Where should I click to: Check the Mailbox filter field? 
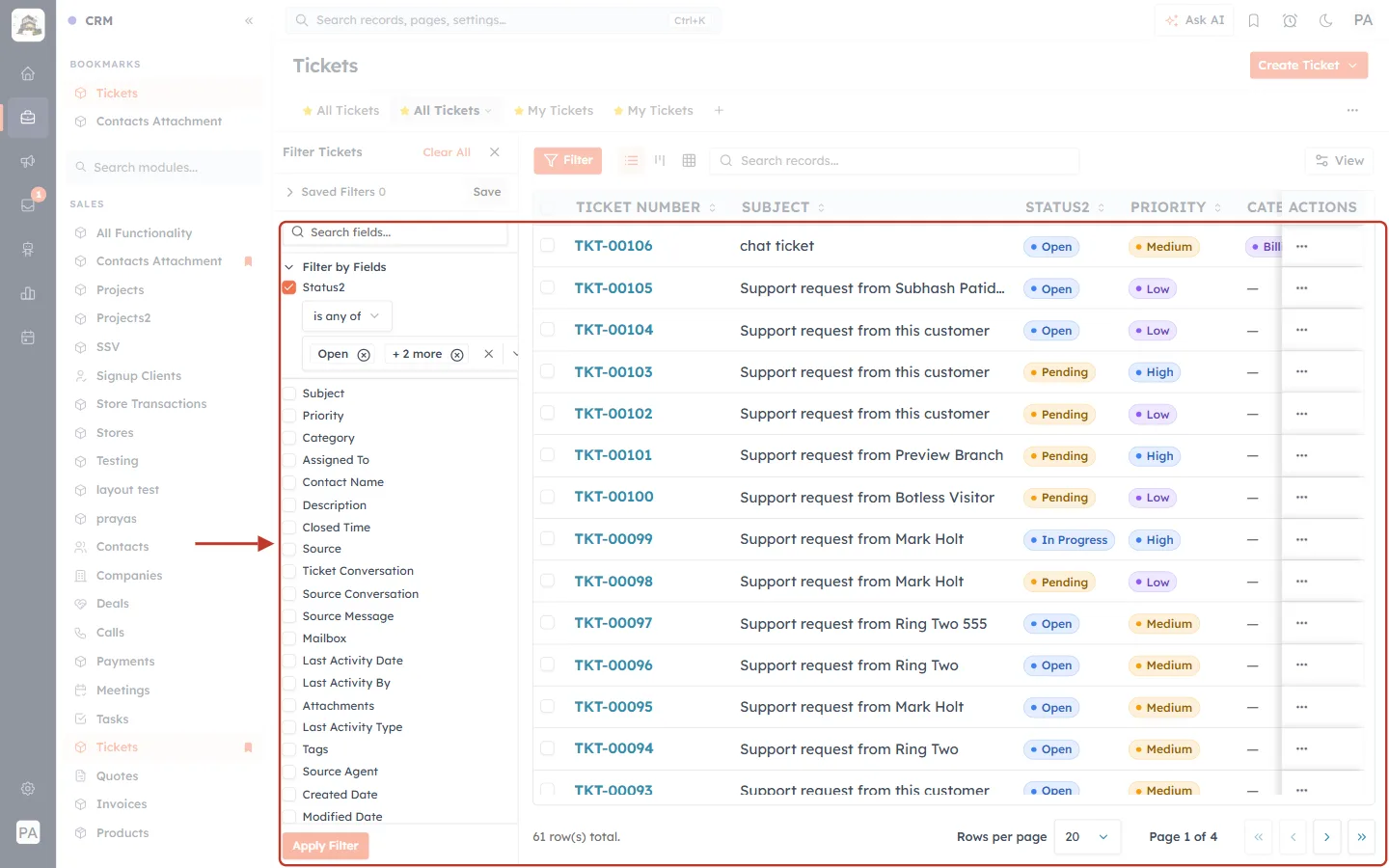click(289, 638)
